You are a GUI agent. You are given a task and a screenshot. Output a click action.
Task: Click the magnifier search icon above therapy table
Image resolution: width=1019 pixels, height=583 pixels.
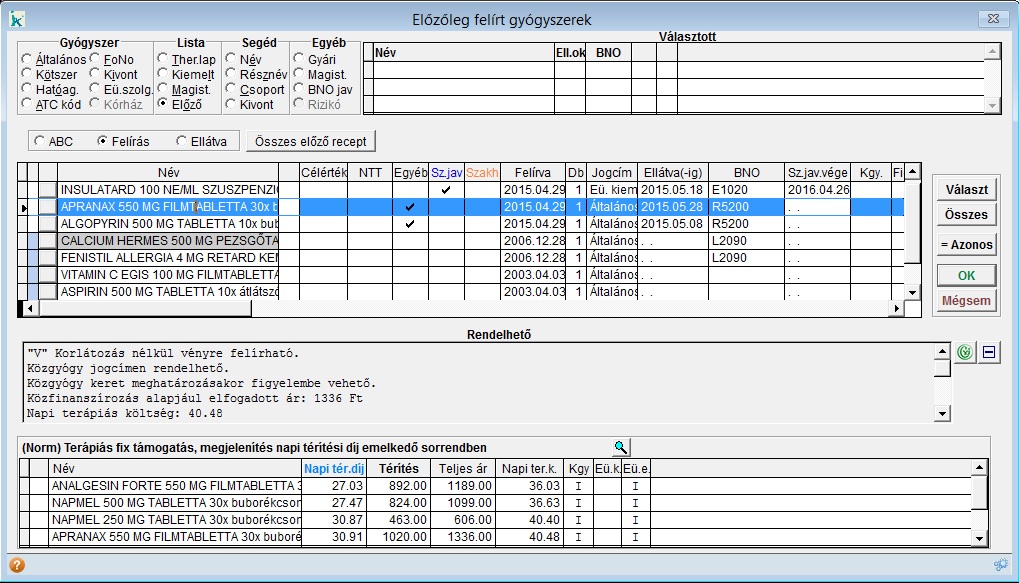[621, 447]
